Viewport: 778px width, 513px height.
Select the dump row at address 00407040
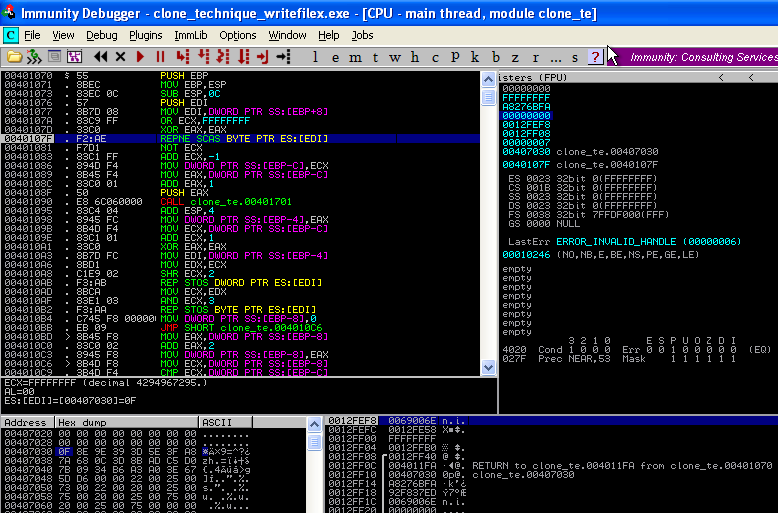tap(153, 470)
